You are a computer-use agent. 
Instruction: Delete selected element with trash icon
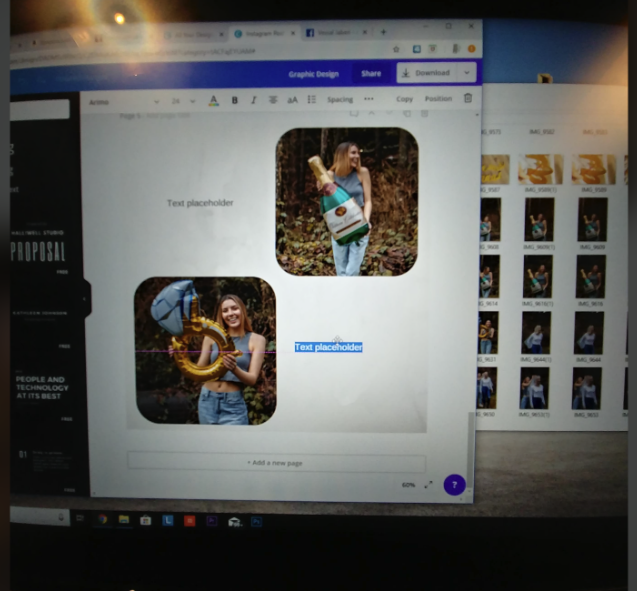(x=468, y=98)
